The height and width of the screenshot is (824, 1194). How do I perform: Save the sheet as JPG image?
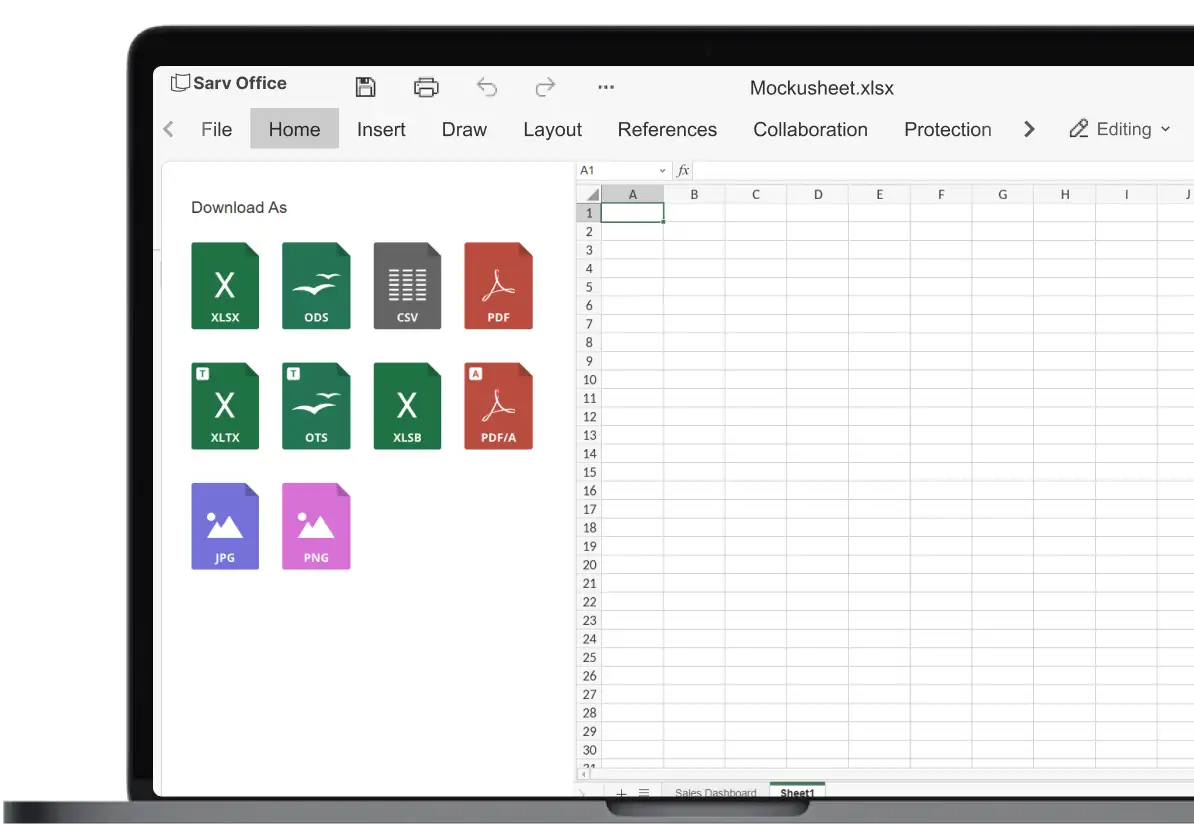(x=225, y=526)
